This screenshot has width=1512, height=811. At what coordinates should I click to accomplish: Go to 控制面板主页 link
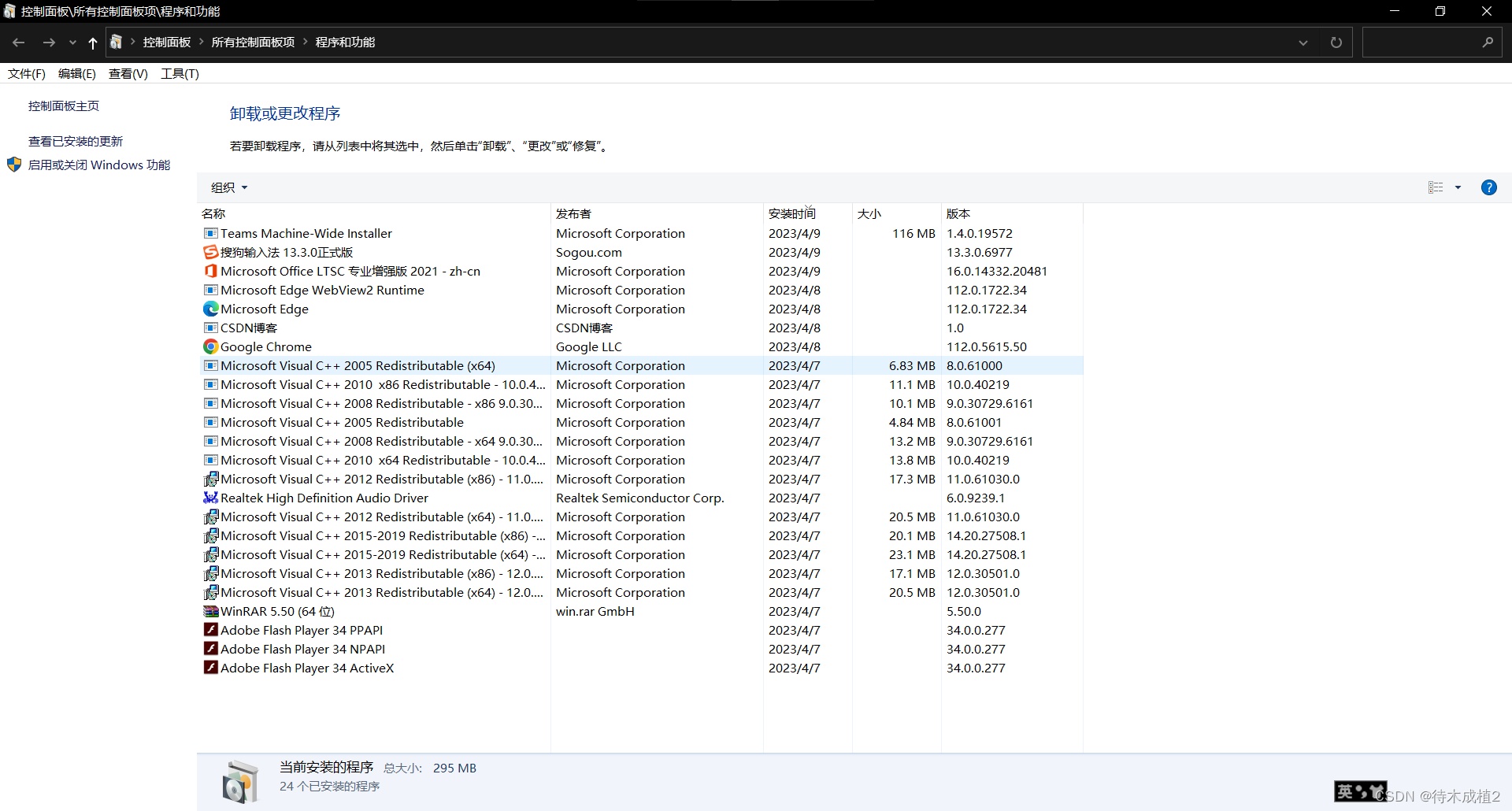[64, 106]
